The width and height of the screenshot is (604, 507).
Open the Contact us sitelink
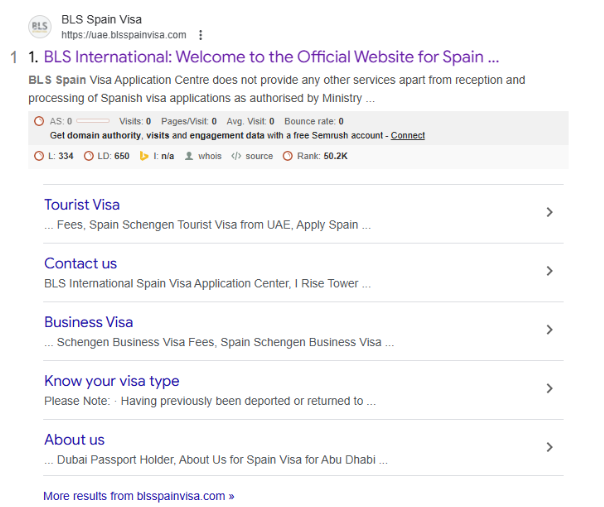coord(81,264)
